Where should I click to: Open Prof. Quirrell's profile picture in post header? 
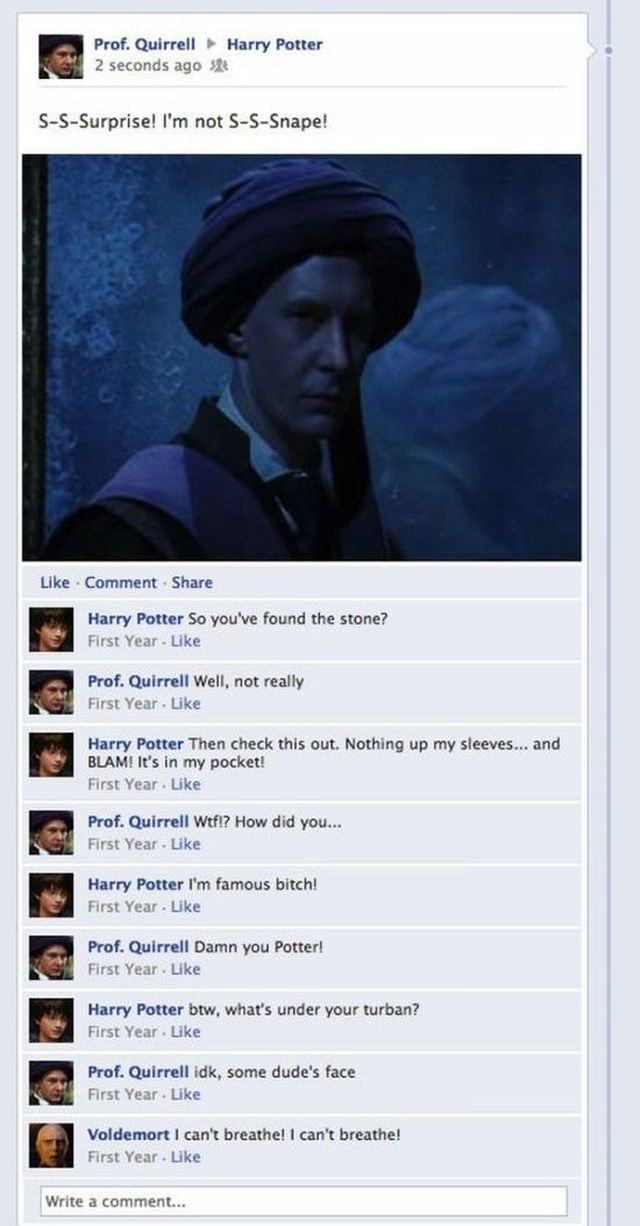60,56
